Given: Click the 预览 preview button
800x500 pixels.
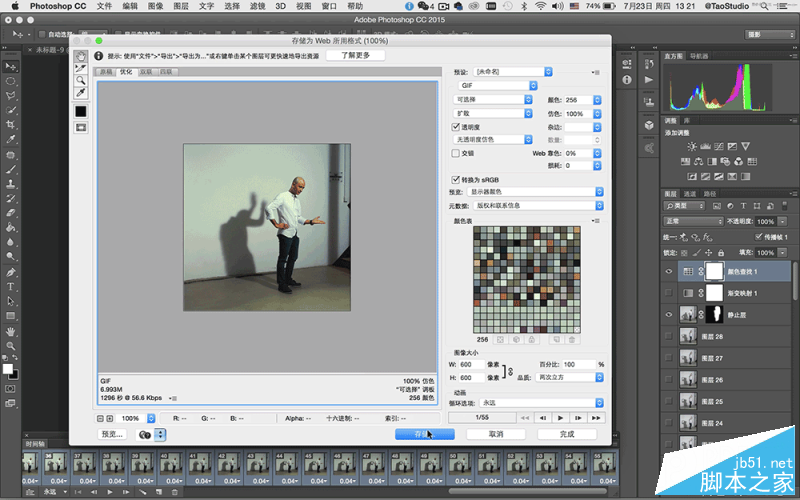Looking at the screenshot, I should [112, 434].
